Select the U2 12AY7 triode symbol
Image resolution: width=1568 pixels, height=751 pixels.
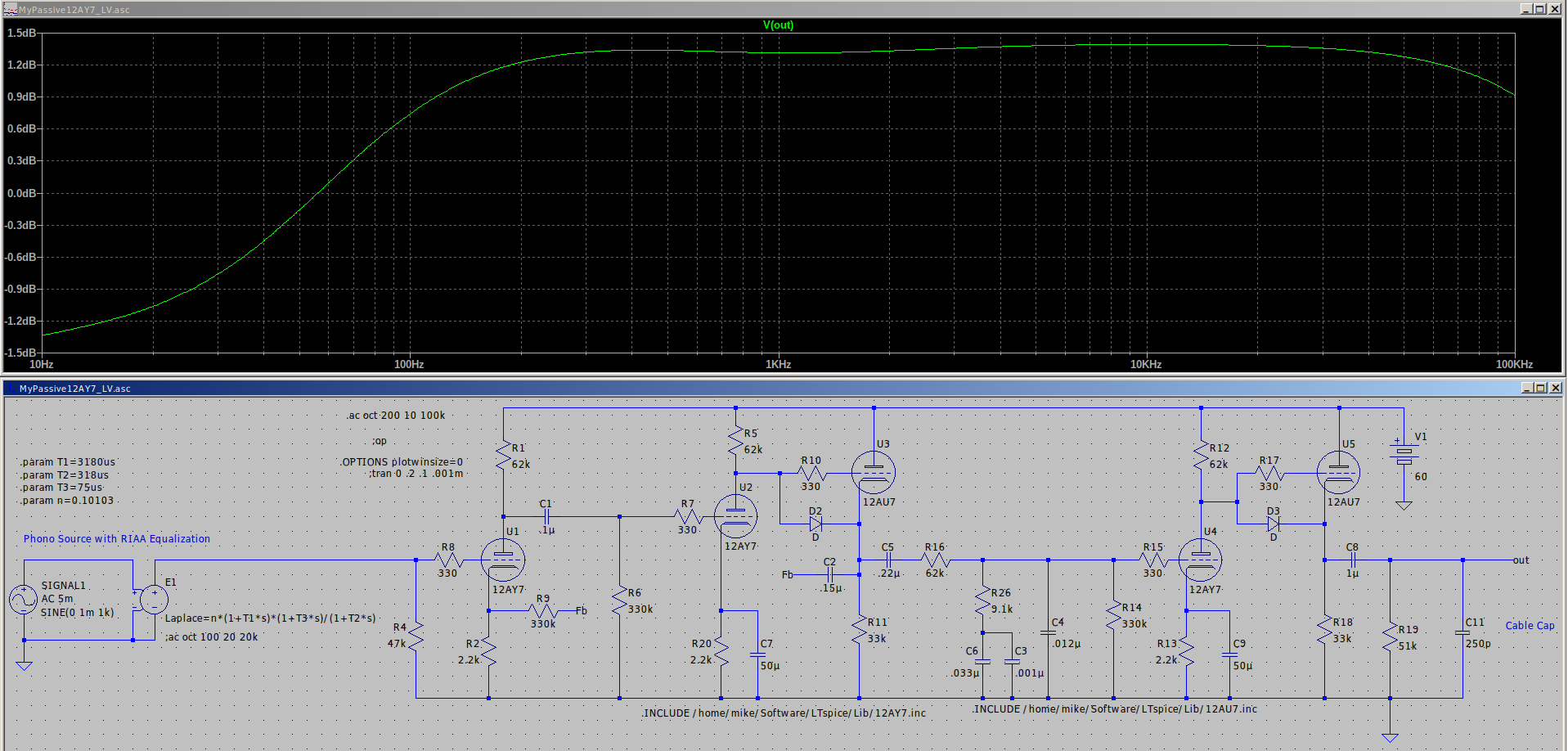[735, 516]
